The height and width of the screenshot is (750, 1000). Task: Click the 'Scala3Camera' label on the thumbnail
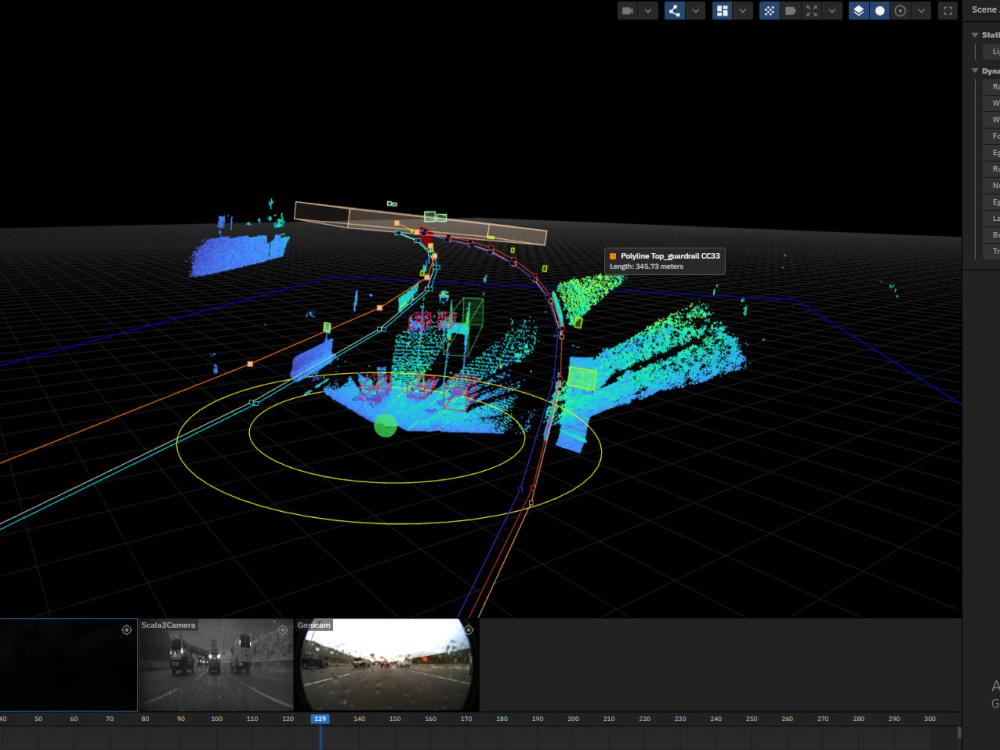click(168, 625)
